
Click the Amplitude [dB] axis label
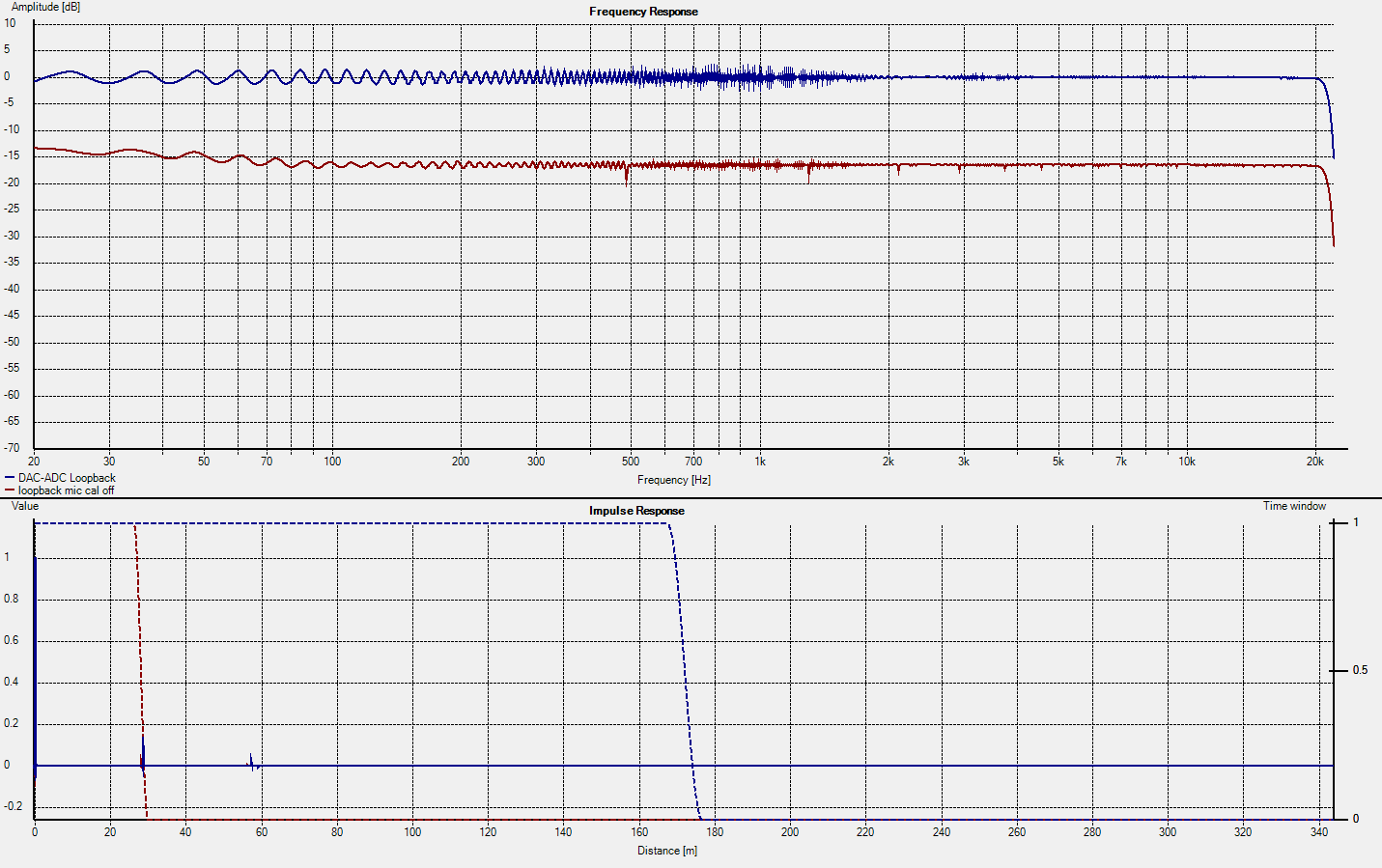tap(45, 7)
